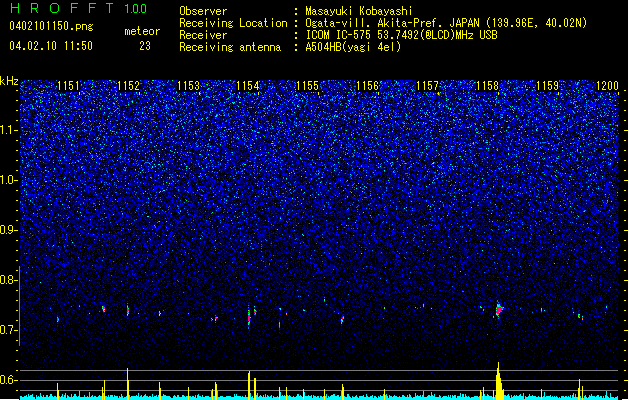629x400 pixels.
Task: Select the filename 0402101150.png
Action: (x=51, y=26)
